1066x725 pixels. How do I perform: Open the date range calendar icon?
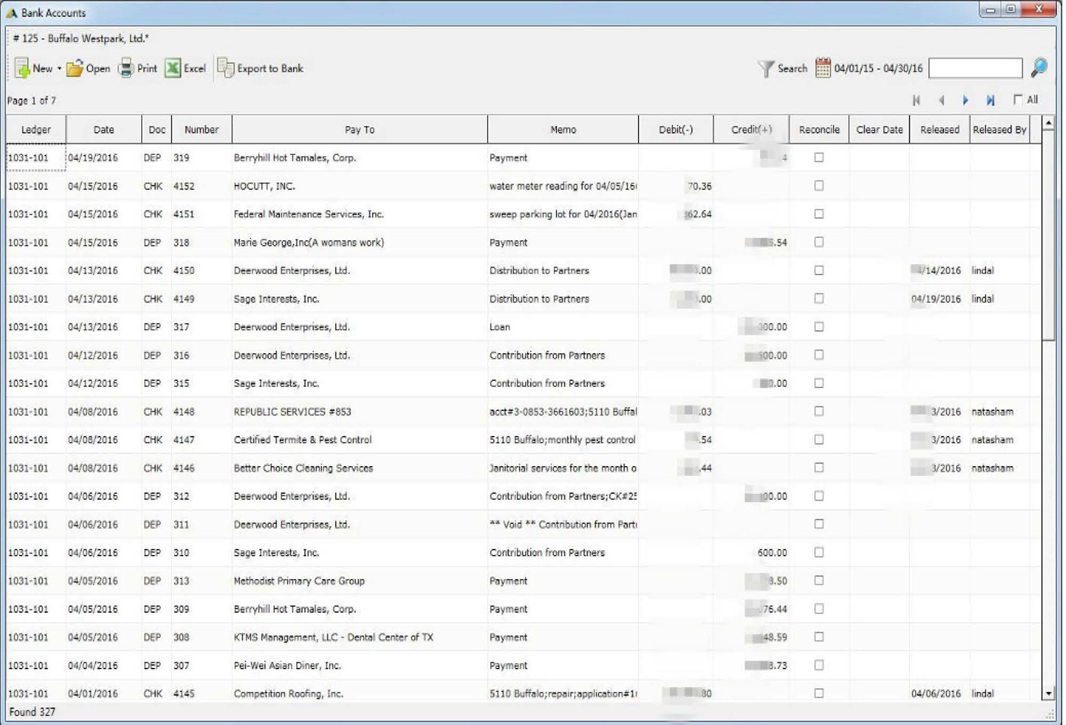click(823, 69)
